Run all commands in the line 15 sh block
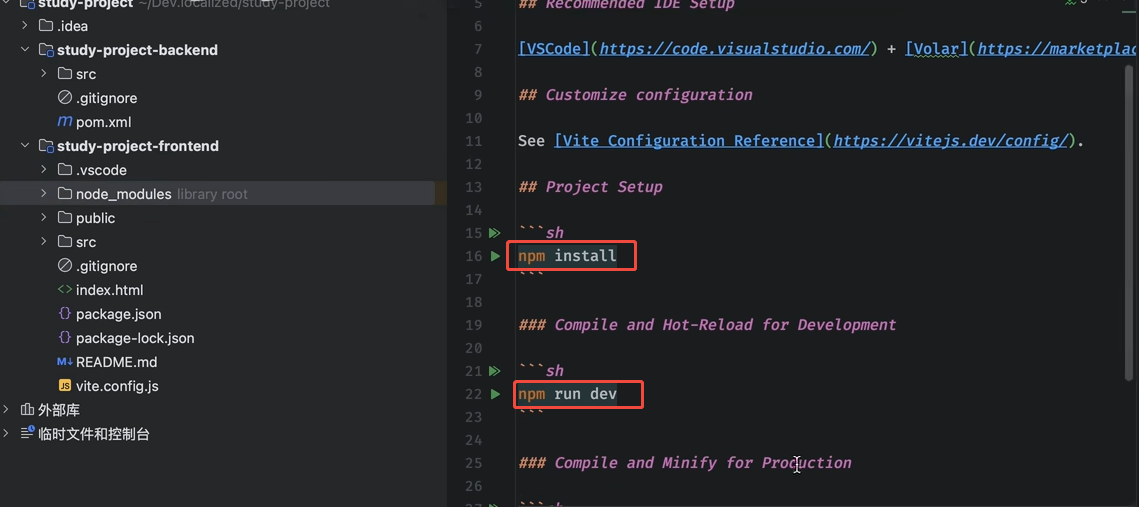This screenshot has width=1139, height=507. [495, 232]
